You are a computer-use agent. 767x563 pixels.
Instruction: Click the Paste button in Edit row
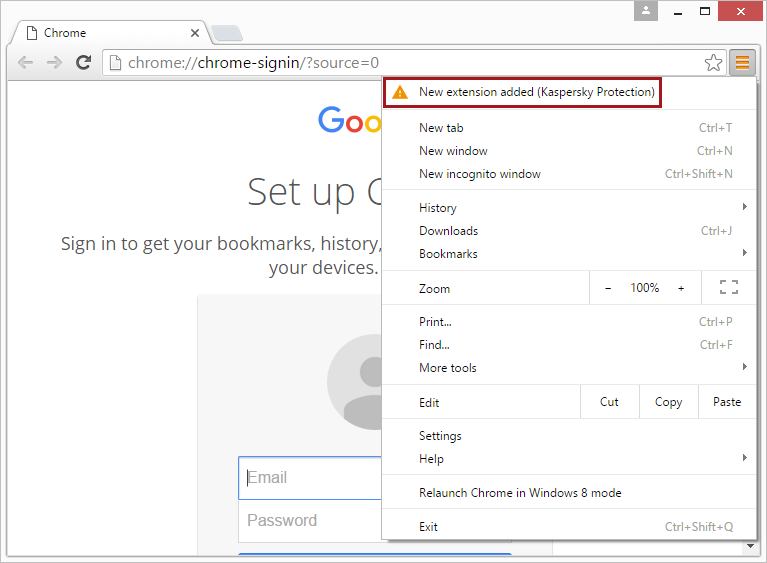tap(727, 402)
